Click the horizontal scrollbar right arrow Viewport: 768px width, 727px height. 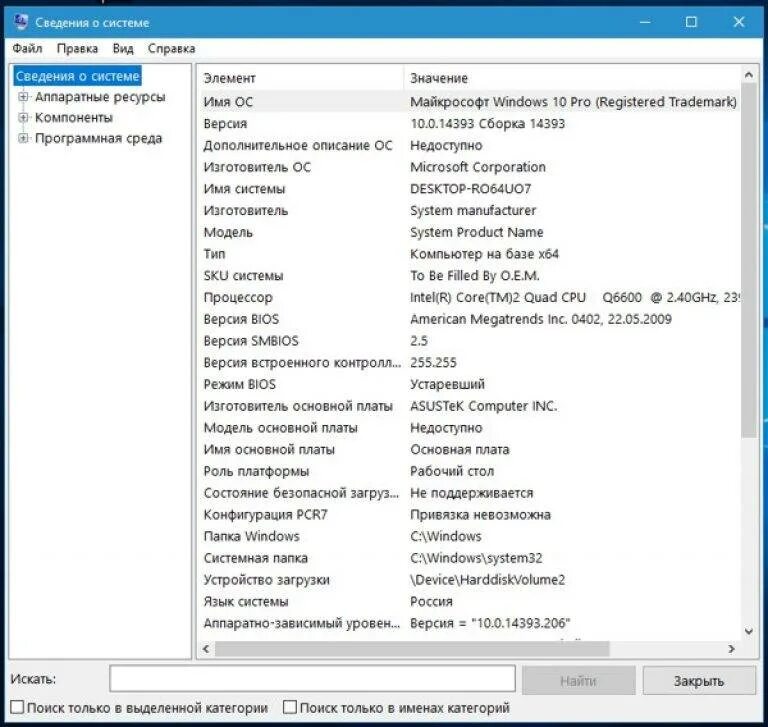coord(732,649)
